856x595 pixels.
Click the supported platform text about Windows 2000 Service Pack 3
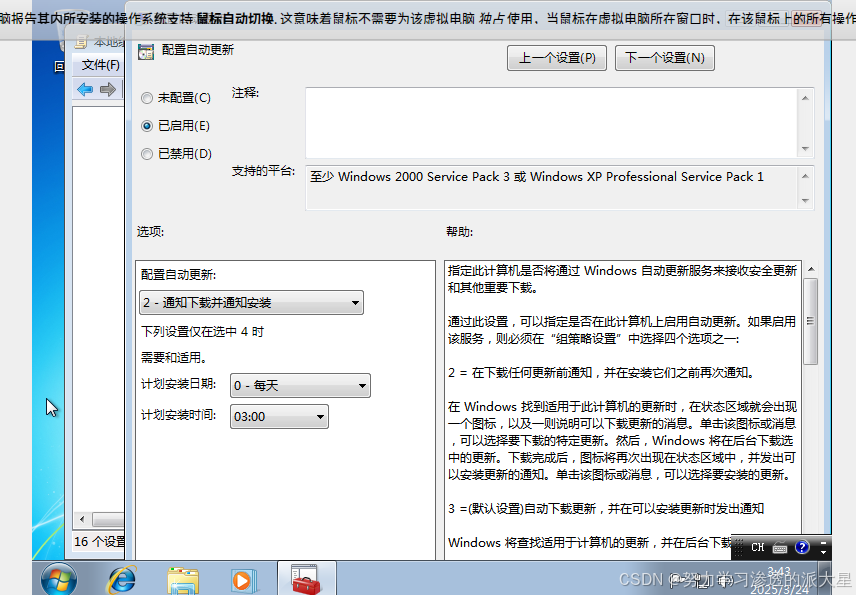point(537,177)
